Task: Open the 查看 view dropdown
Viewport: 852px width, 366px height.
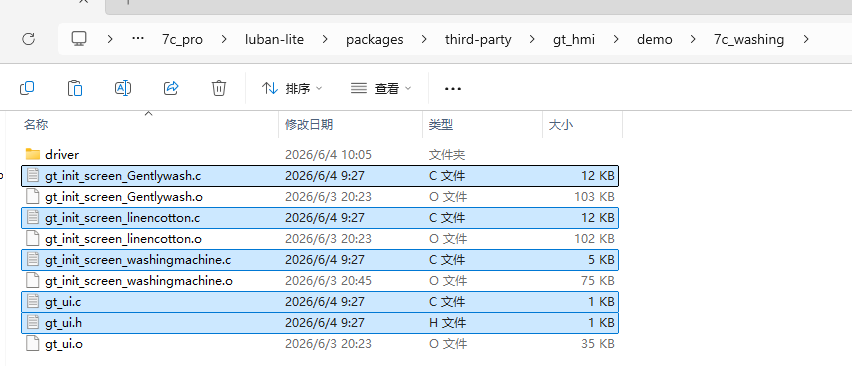Action: pyautogui.click(x=381, y=88)
